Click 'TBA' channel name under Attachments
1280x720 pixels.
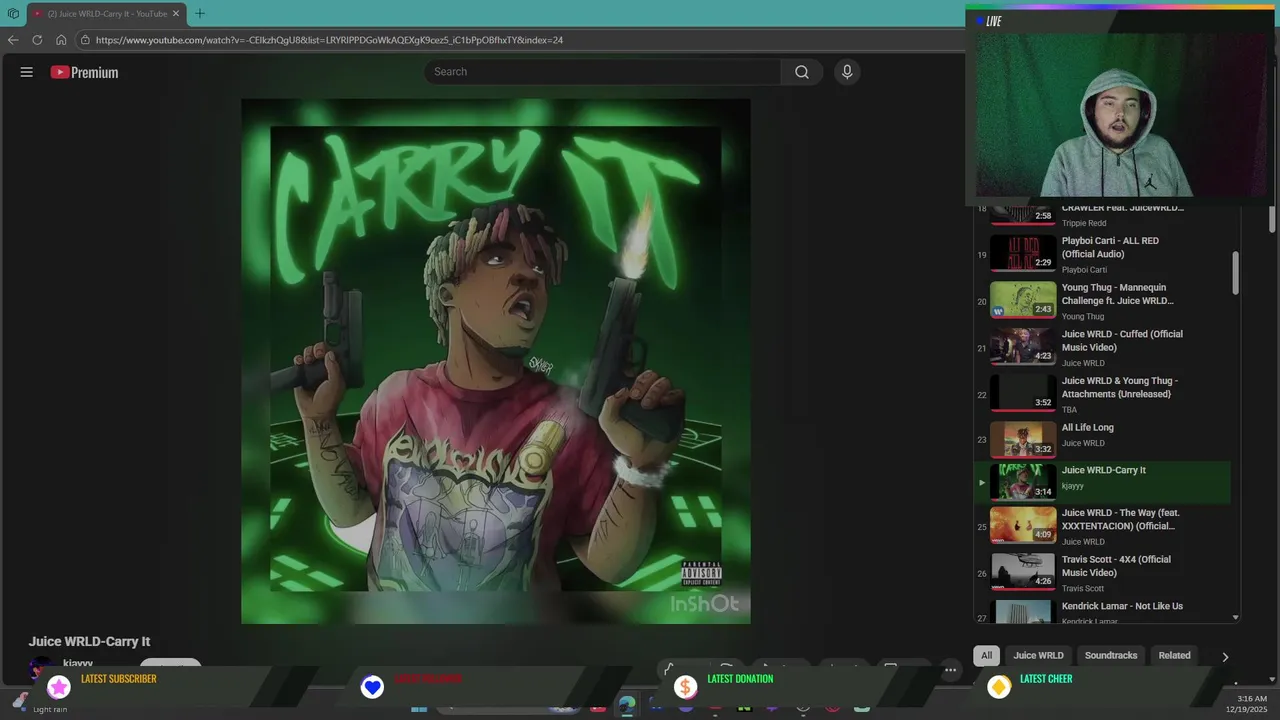pyautogui.click(x=1069, y=410)
